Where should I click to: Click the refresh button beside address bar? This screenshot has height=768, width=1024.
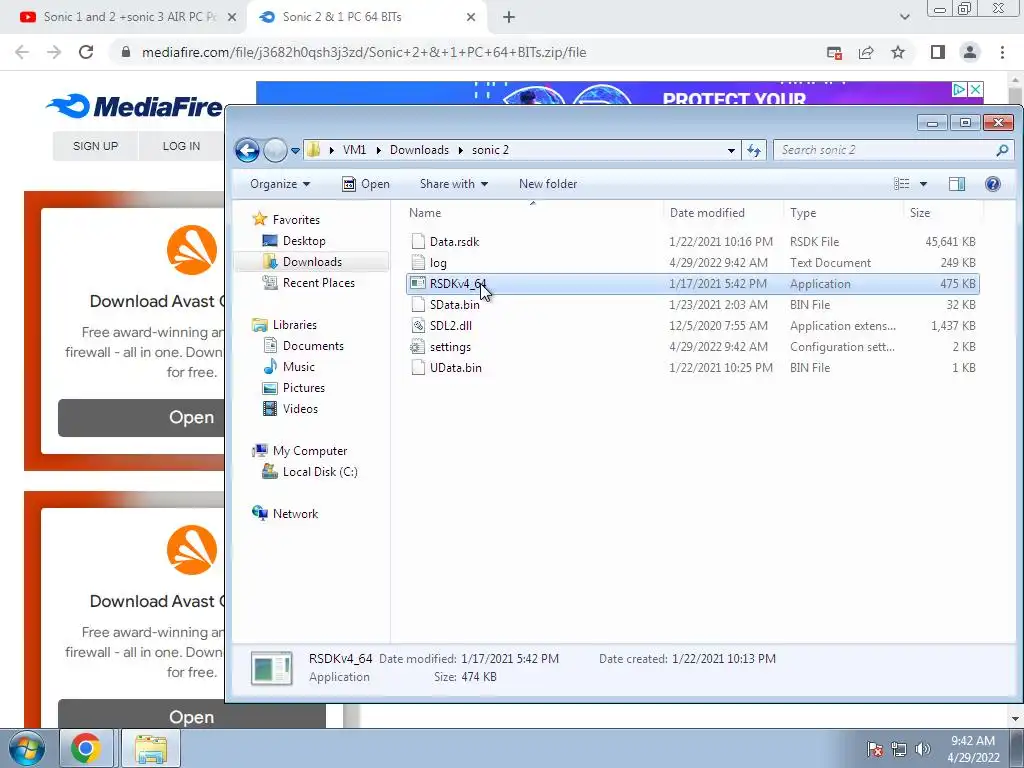click(754, 150)
